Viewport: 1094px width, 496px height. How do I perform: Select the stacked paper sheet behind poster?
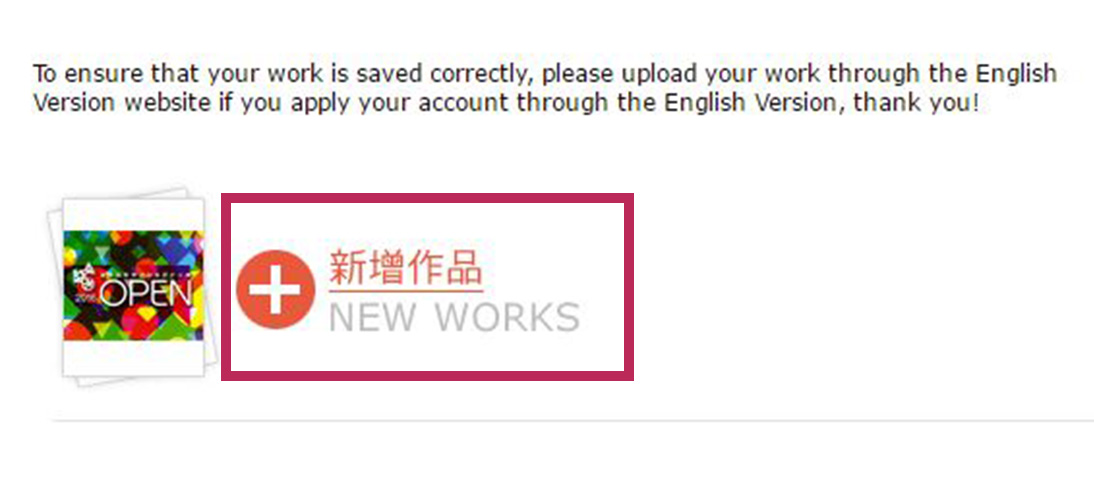pyautogui.click(x=56, y=293)
